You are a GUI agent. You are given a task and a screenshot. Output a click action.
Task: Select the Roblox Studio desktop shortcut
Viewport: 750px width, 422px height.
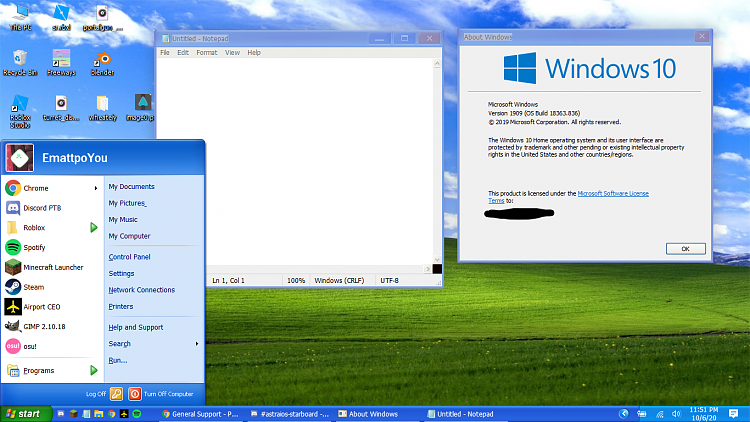[x=20, y=112]
